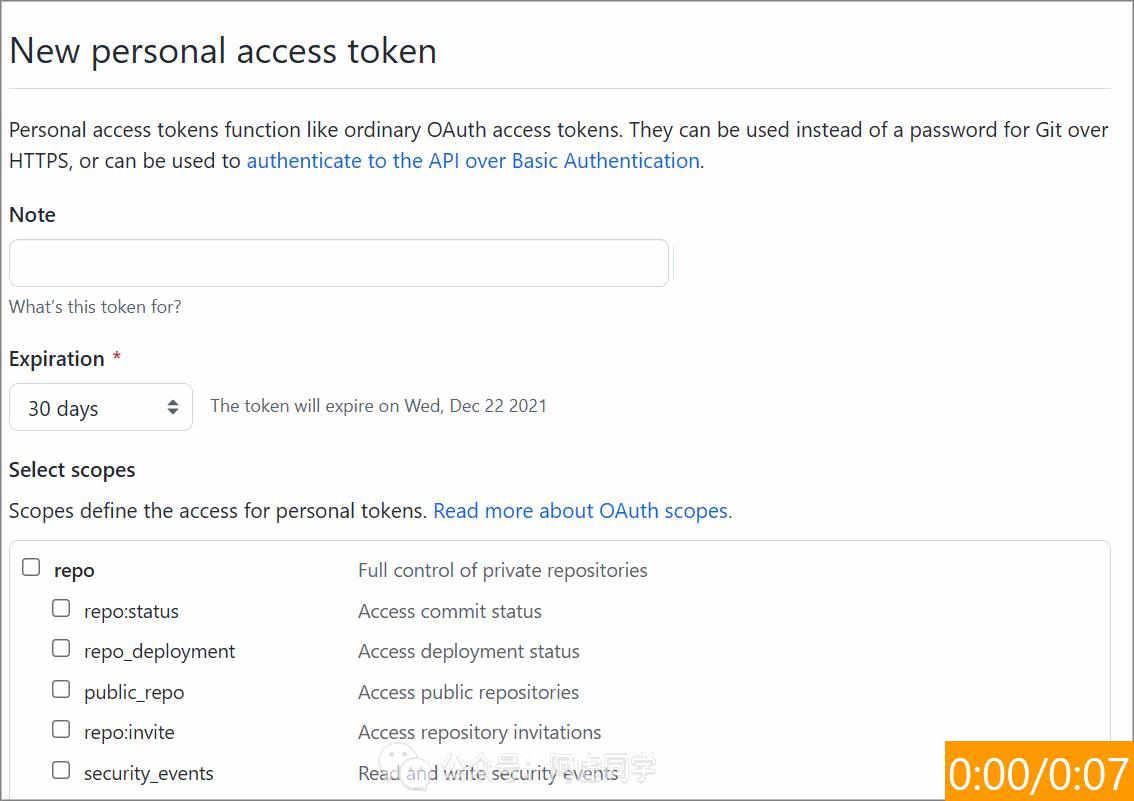Click the public_repo label text
Screen dimensions: 1134x801
coord(134,693)
